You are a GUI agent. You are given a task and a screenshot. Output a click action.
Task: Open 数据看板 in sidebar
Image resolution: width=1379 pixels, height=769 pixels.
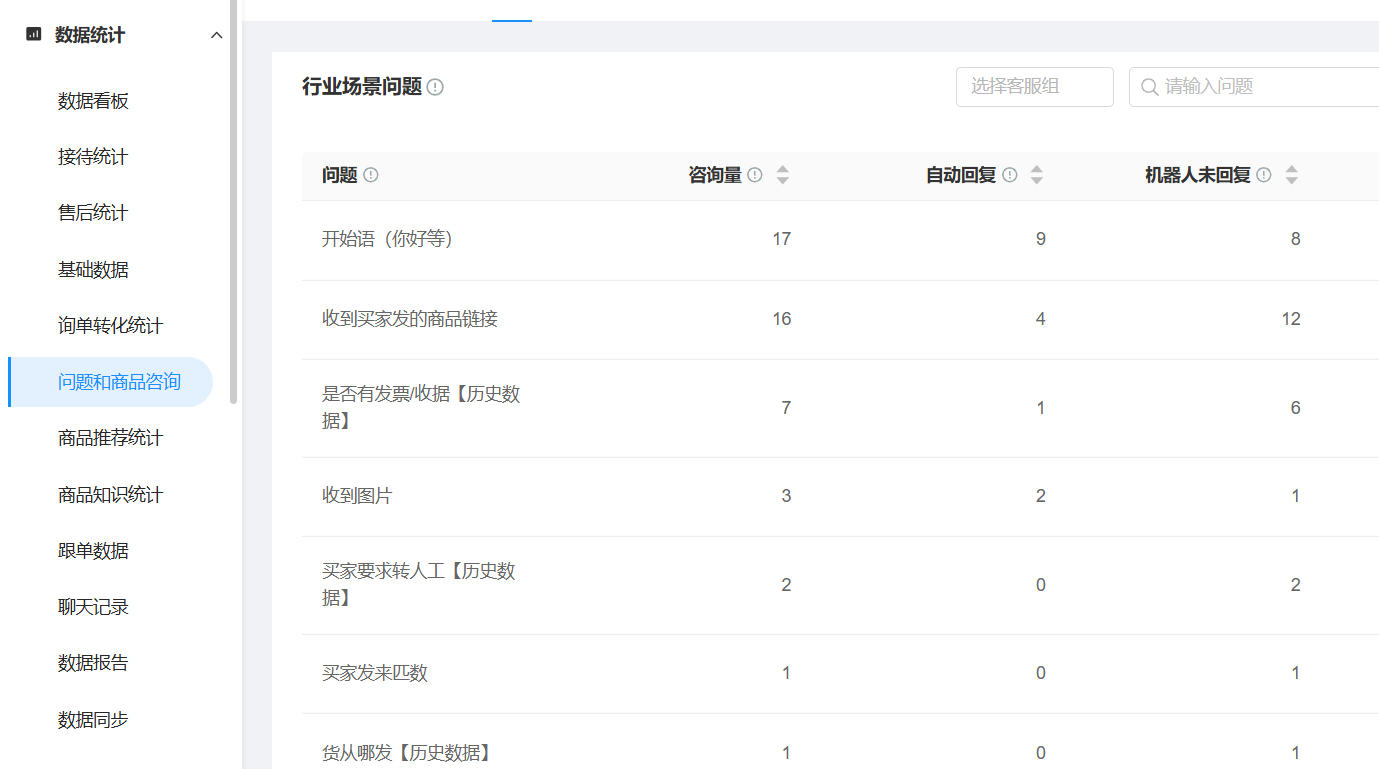[x=93, y=101]
